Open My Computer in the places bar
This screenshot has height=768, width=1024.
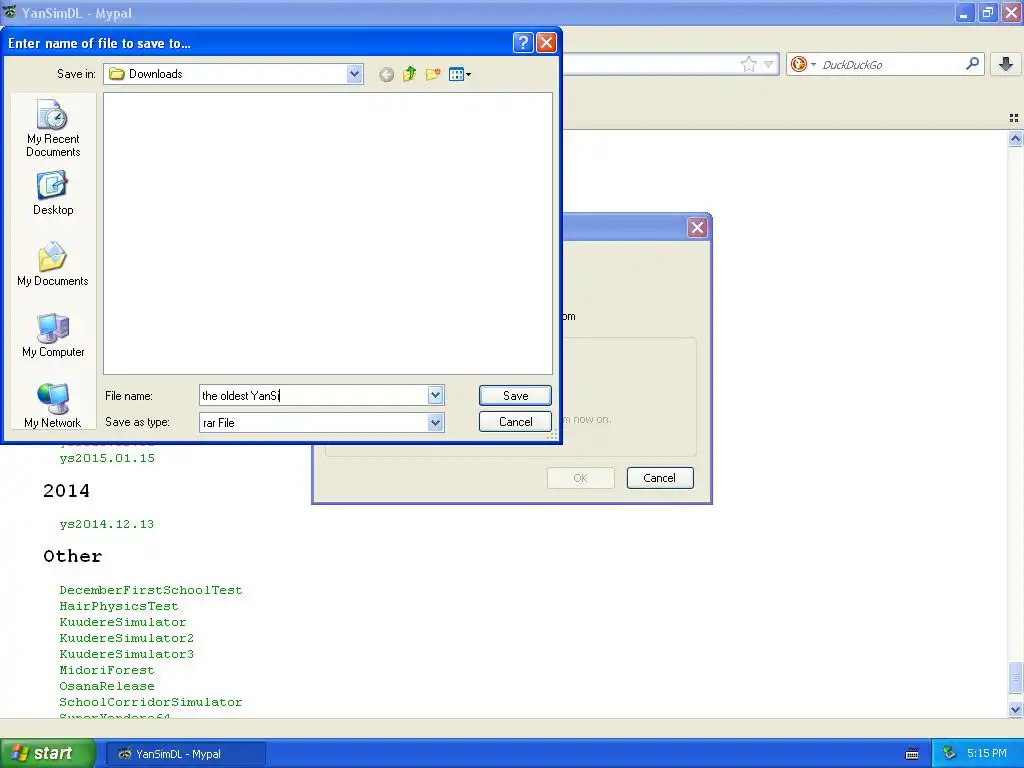[x=53, y=335]
